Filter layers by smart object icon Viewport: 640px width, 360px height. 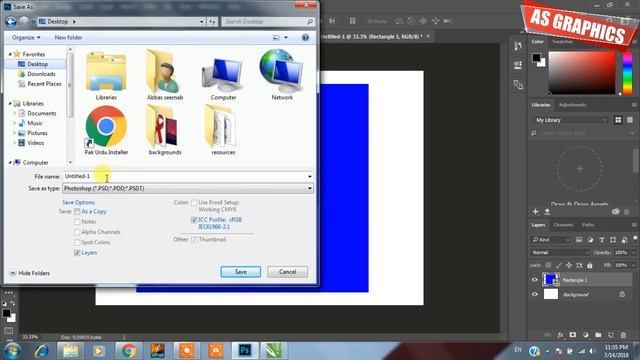[x=624, y=240]
